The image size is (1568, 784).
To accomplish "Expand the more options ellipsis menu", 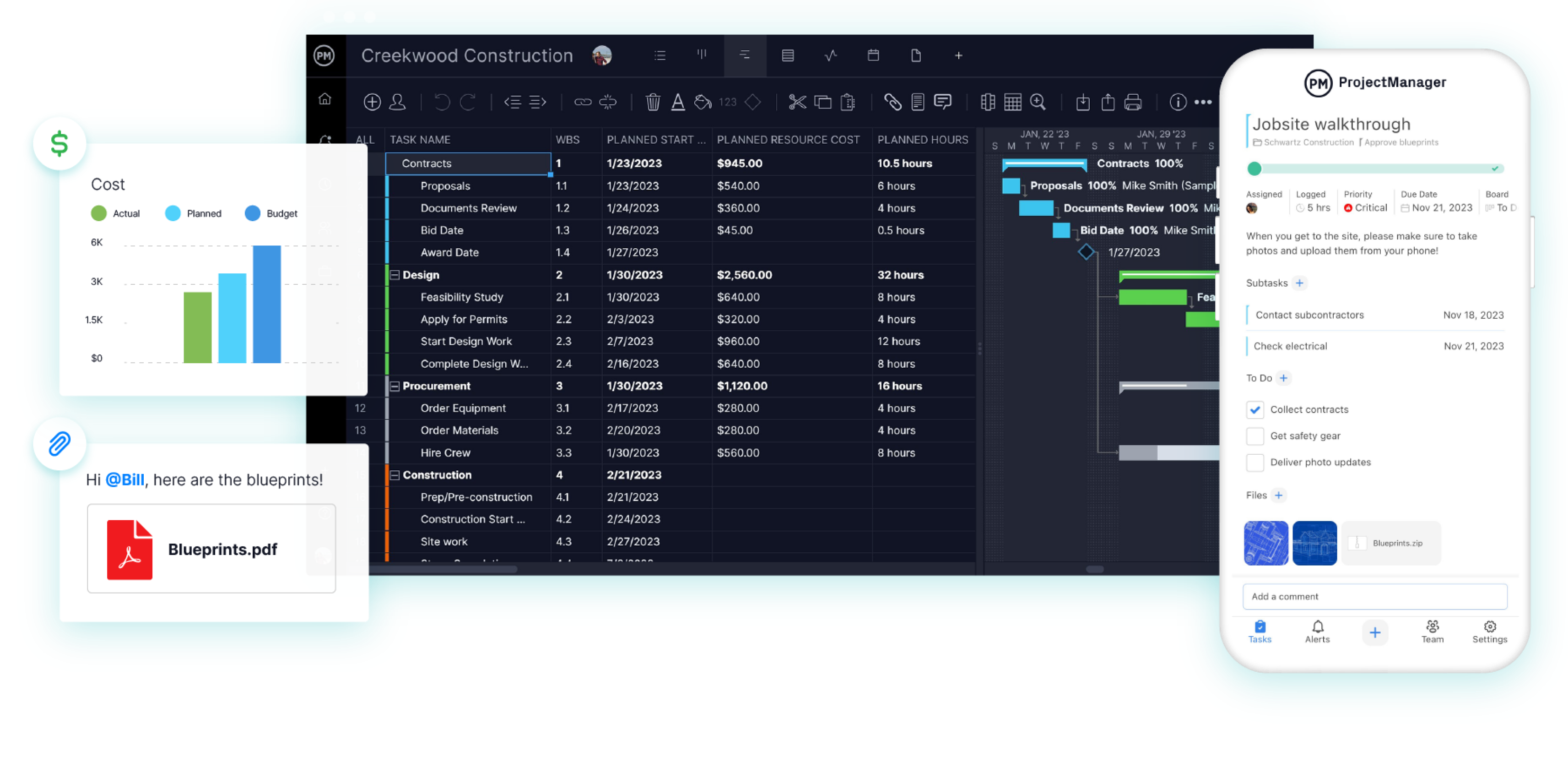I will [1203, 102].
